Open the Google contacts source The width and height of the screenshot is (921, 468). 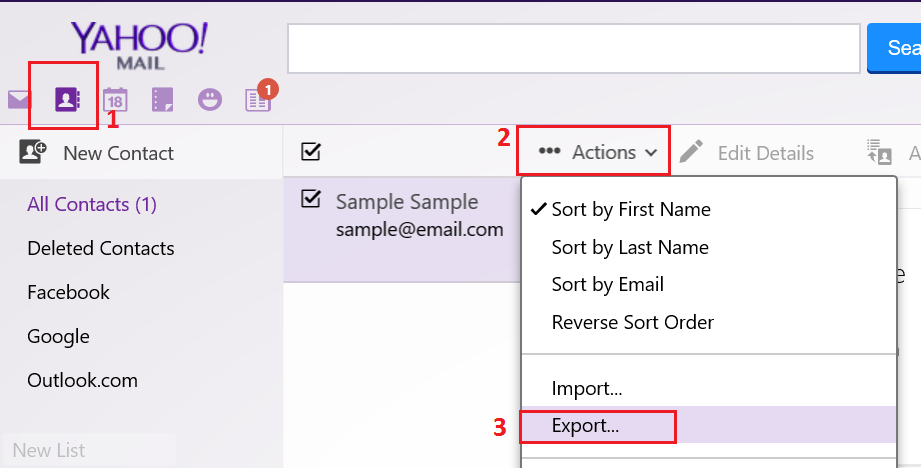click(x=58, y=336)
